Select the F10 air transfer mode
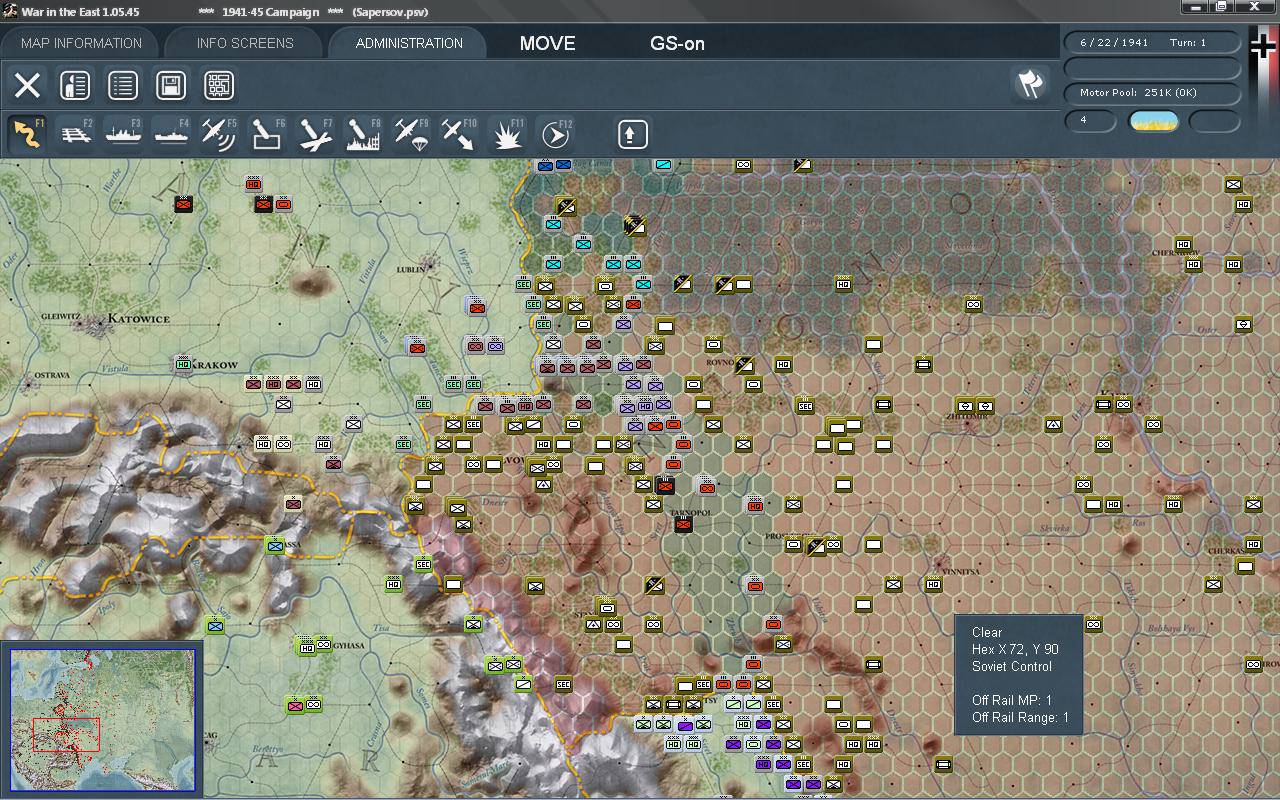The height and width of the screenshot is (800, 1280). [459, 134]
